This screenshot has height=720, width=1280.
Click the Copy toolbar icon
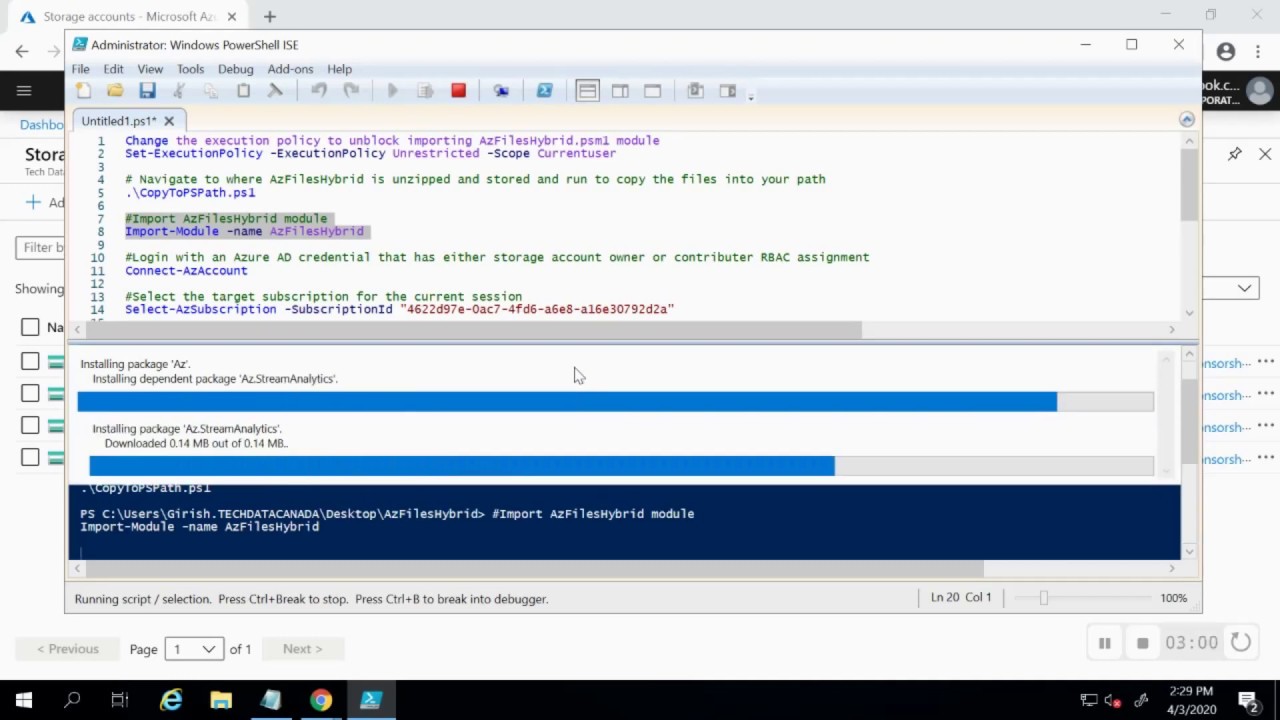[211, 91]
